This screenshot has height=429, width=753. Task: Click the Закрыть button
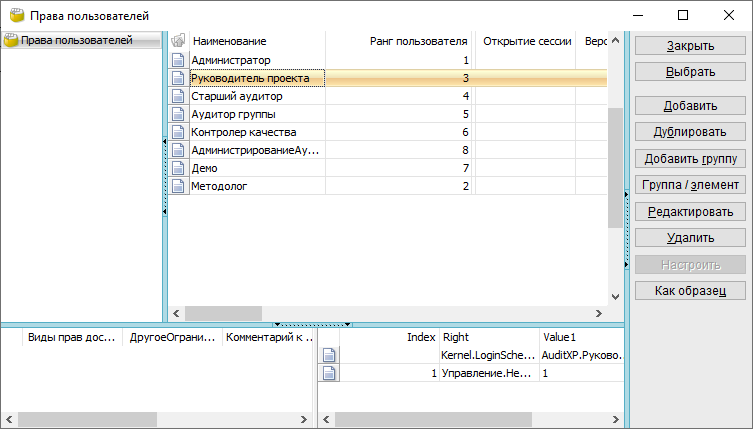[690, 46]
